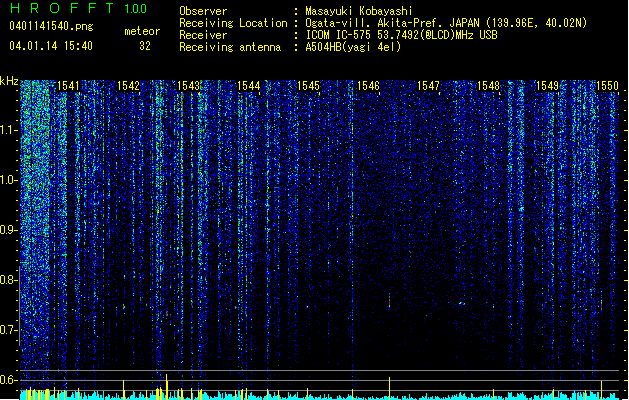Click the 0.7 kHz axis label

click(x=9, y=330)
